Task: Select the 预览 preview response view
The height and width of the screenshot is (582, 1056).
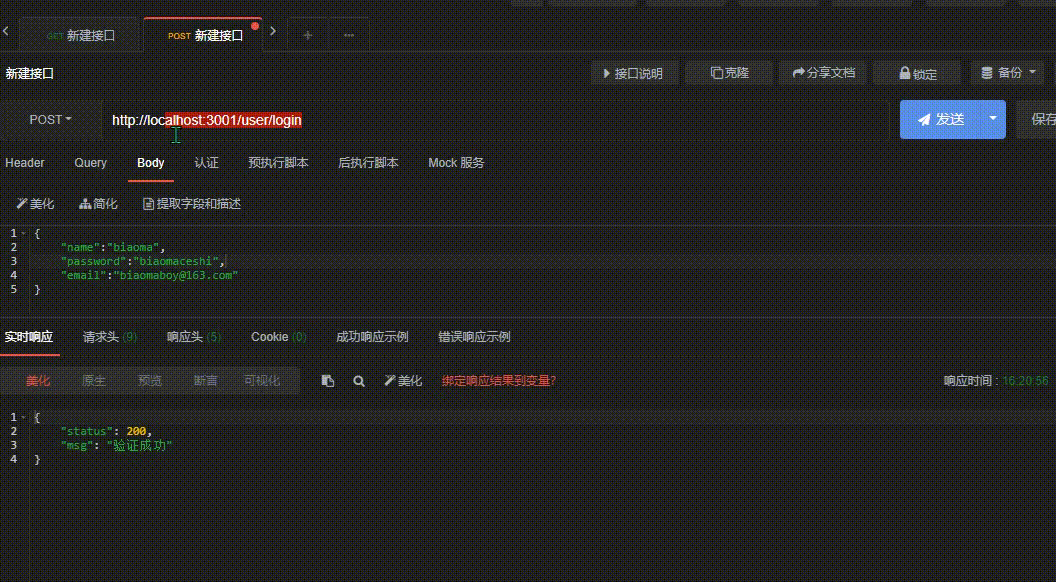Action: point(150,381)
